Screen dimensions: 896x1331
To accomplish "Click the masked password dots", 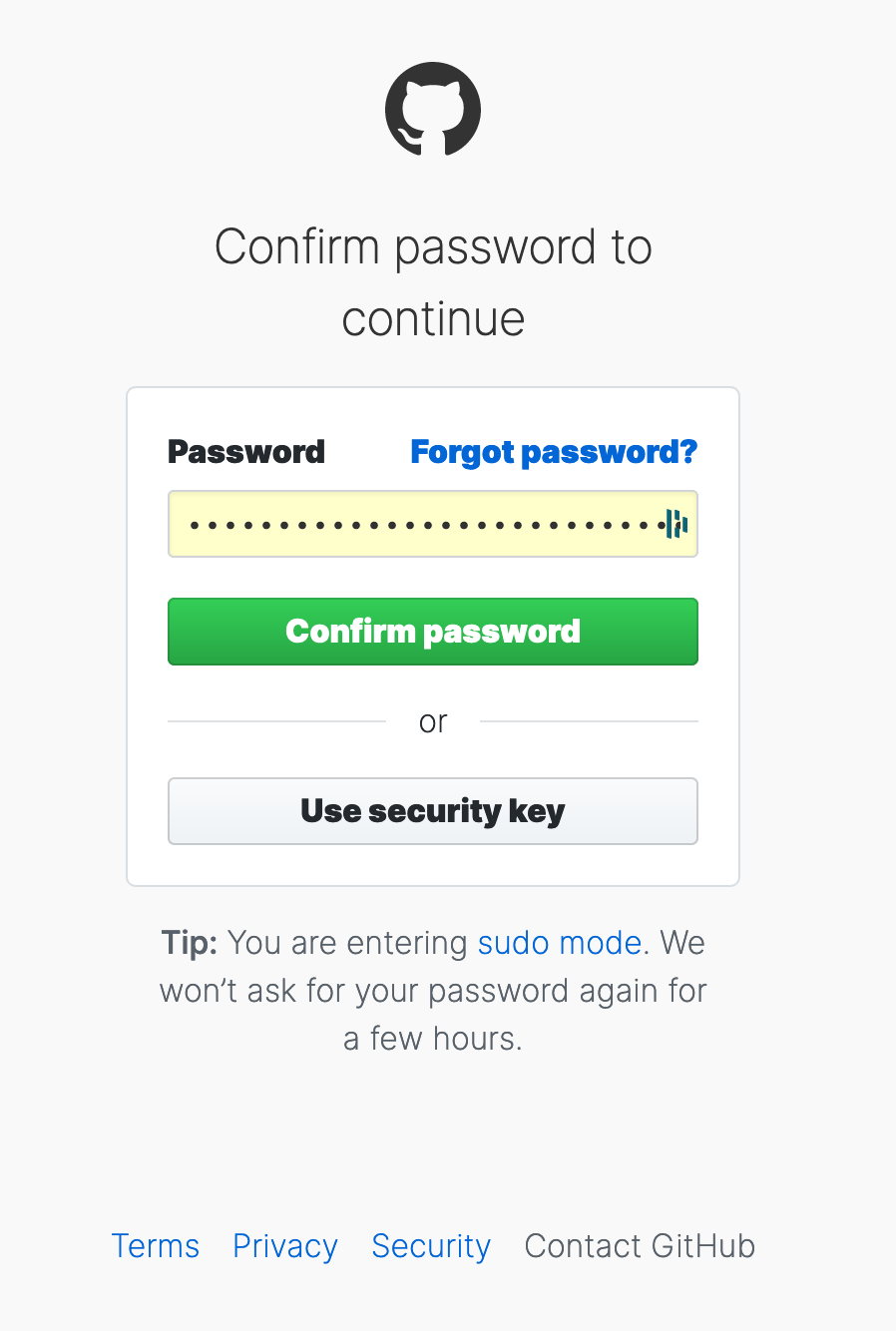I will tap(425, 524).
